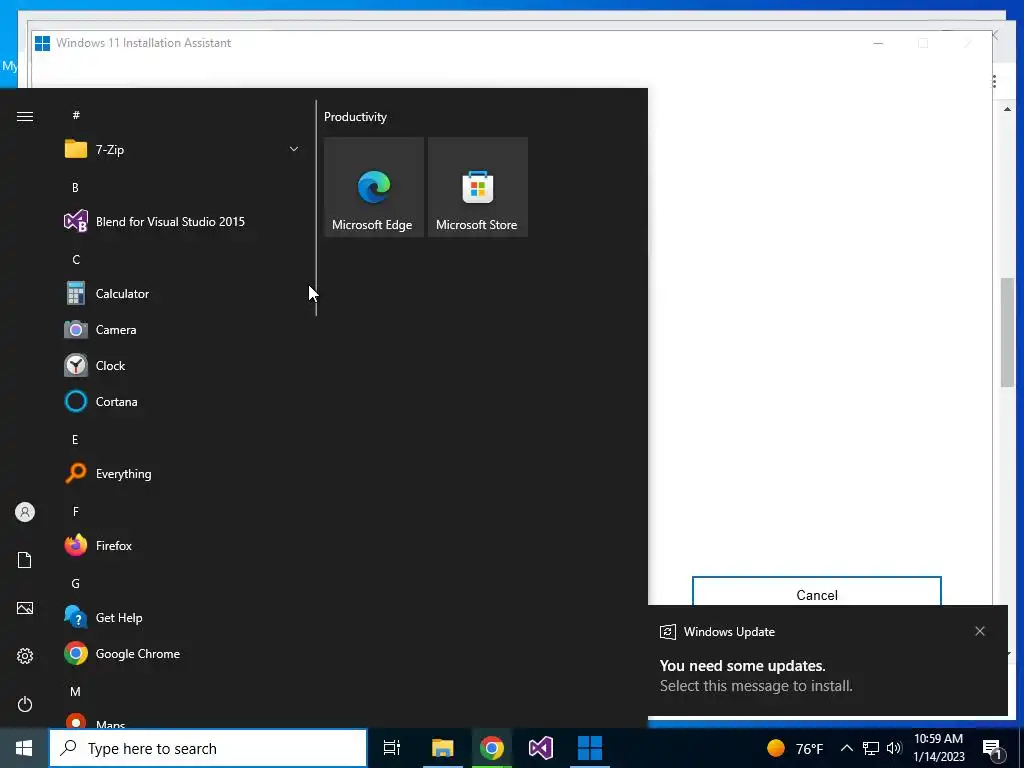Screen dimensions: 1024x768
Task: Click the B letter group header
Action: 75,187
